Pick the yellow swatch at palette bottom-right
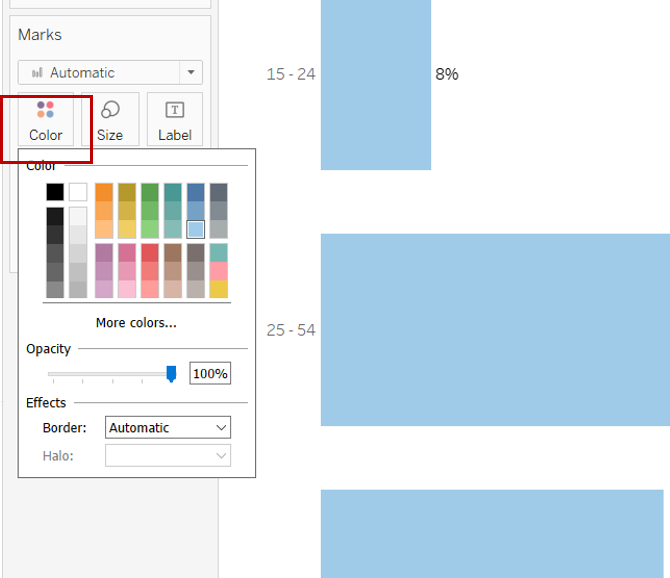Screen dimensions: 670x578 [219, 289]
